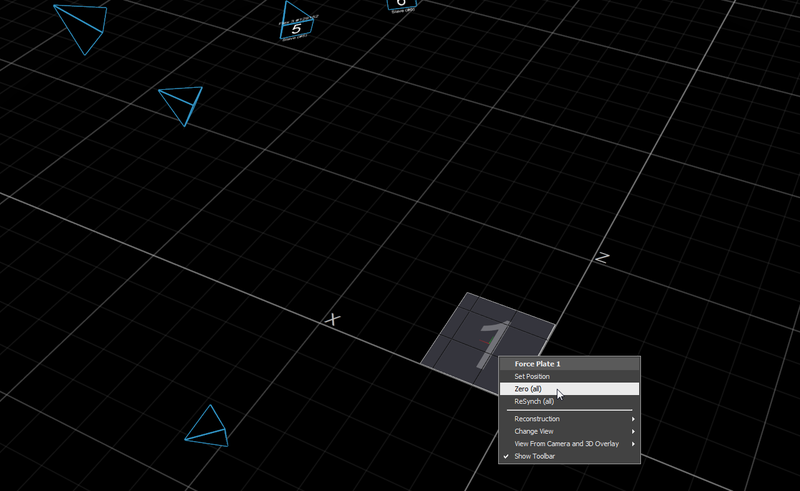Click the large camera in the top-left corner
800x491 pixels.
pos(82,26)
